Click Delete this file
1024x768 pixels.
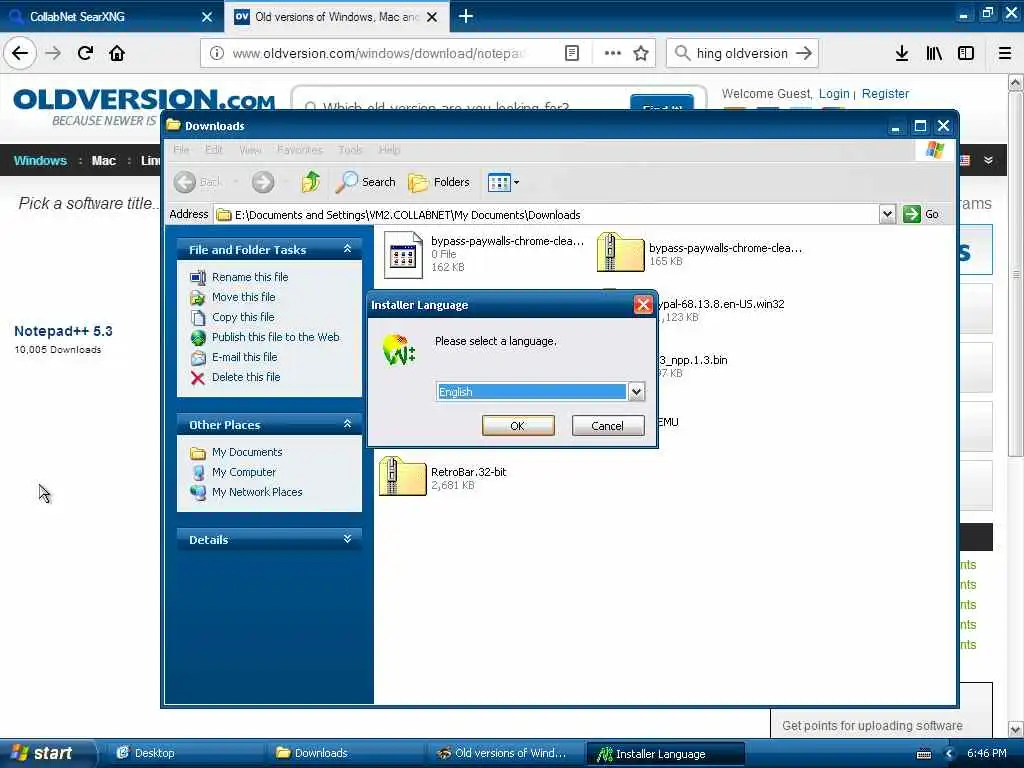tap(246, 377)
